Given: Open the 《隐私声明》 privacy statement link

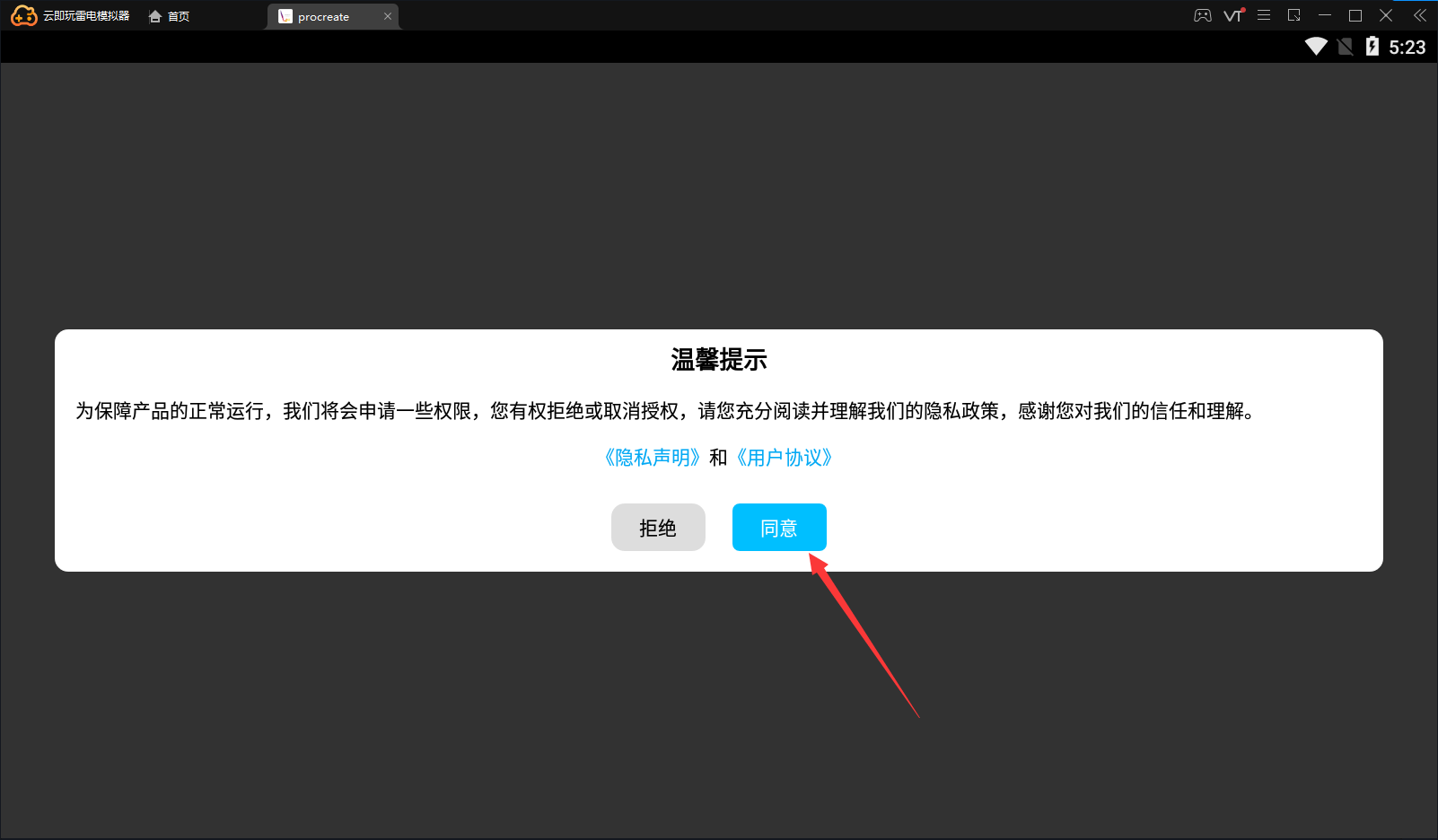Looking at the screenshot, I should coord(653,458).
